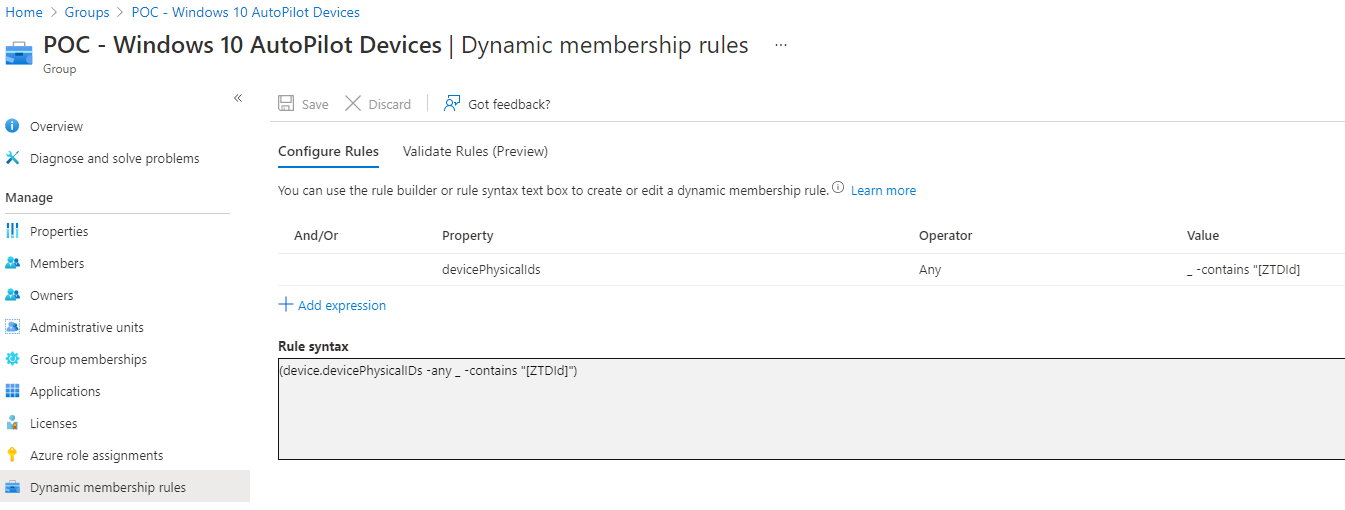
Task: Switch to Validate Rules (Preview) tab
Action: pyautogui.click(x=475, y=152)
